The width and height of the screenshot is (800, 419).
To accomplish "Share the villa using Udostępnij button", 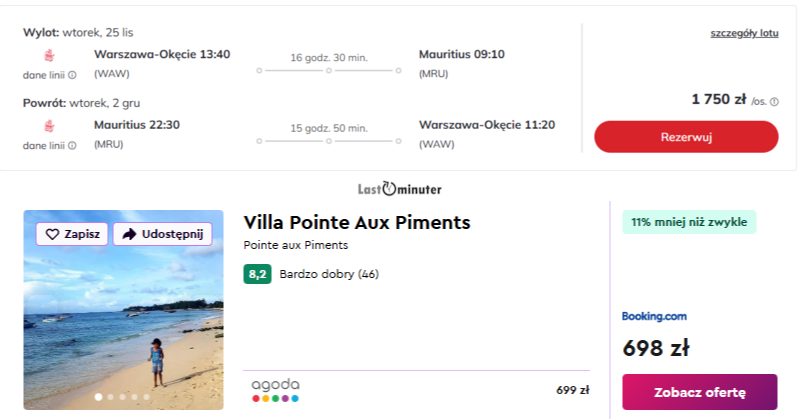I will pyautogui.click(x=162, y=234).
